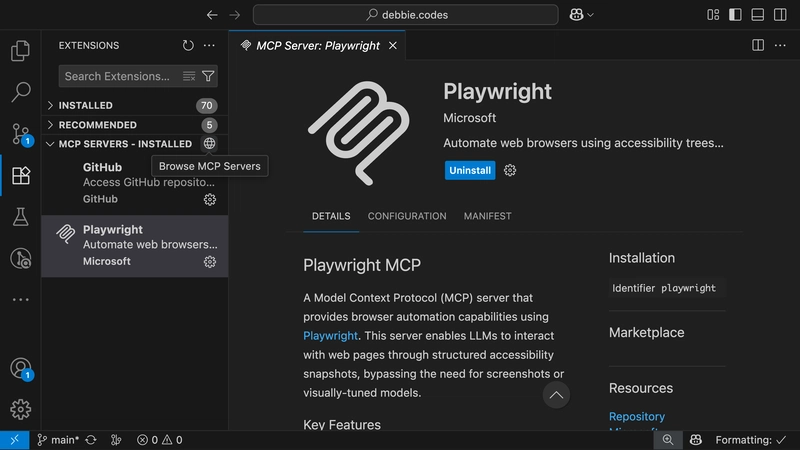
Task: Open gear beside Uninstall button
Action: (x=510, y=170)
